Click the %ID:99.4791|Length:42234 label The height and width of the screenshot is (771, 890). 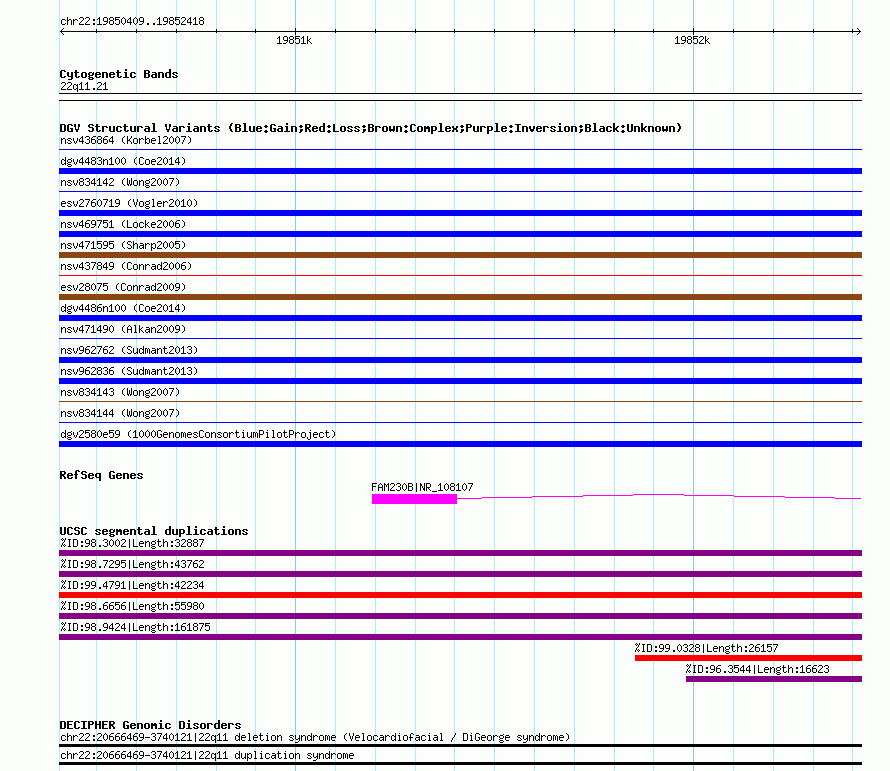pyautogui.click(x=132, y=585)
